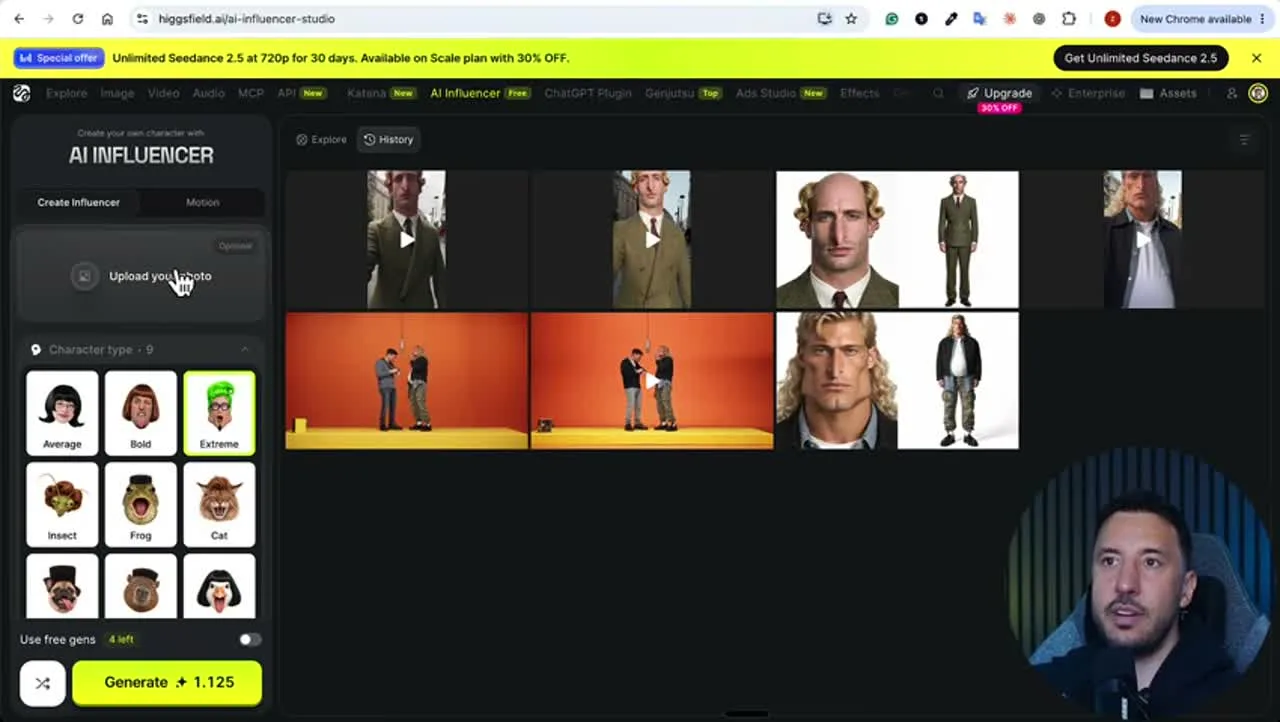Choose the Bold character type
This screenshot has width=1280, height=722.
pyautogui.click(x=141, y=413)
